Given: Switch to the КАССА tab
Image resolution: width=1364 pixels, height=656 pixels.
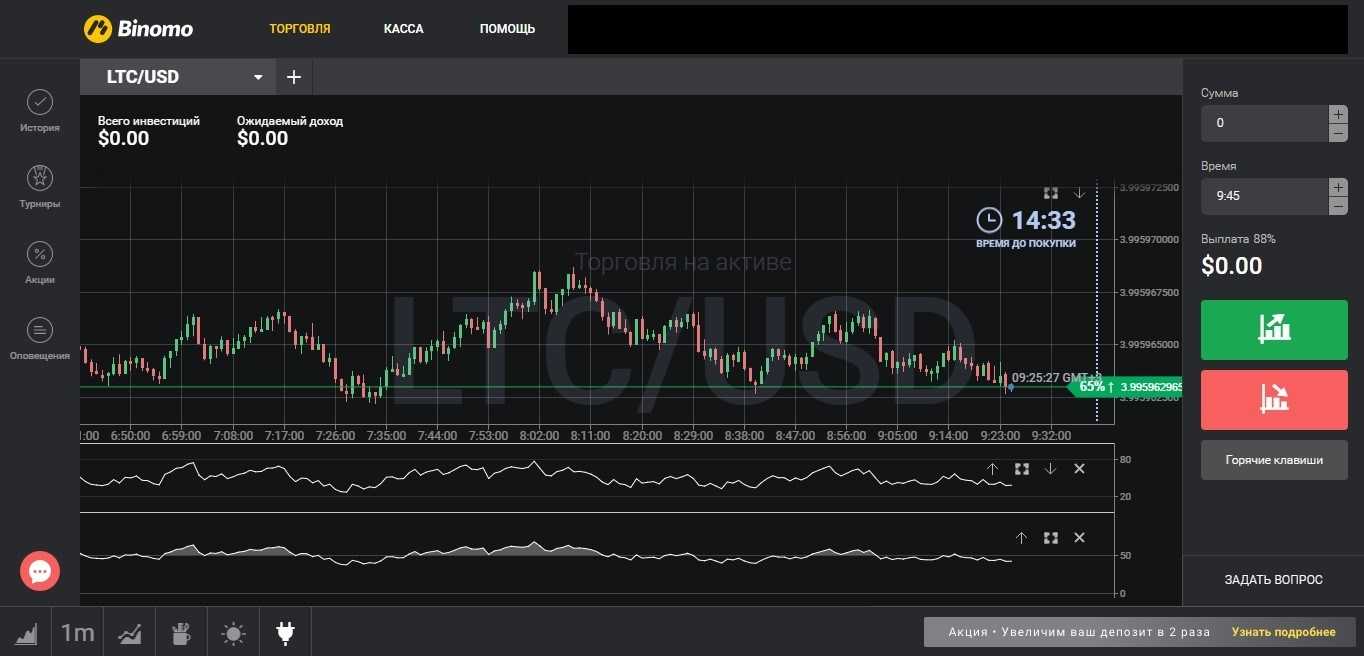Looking at the screenshot, I should point(403,29).
